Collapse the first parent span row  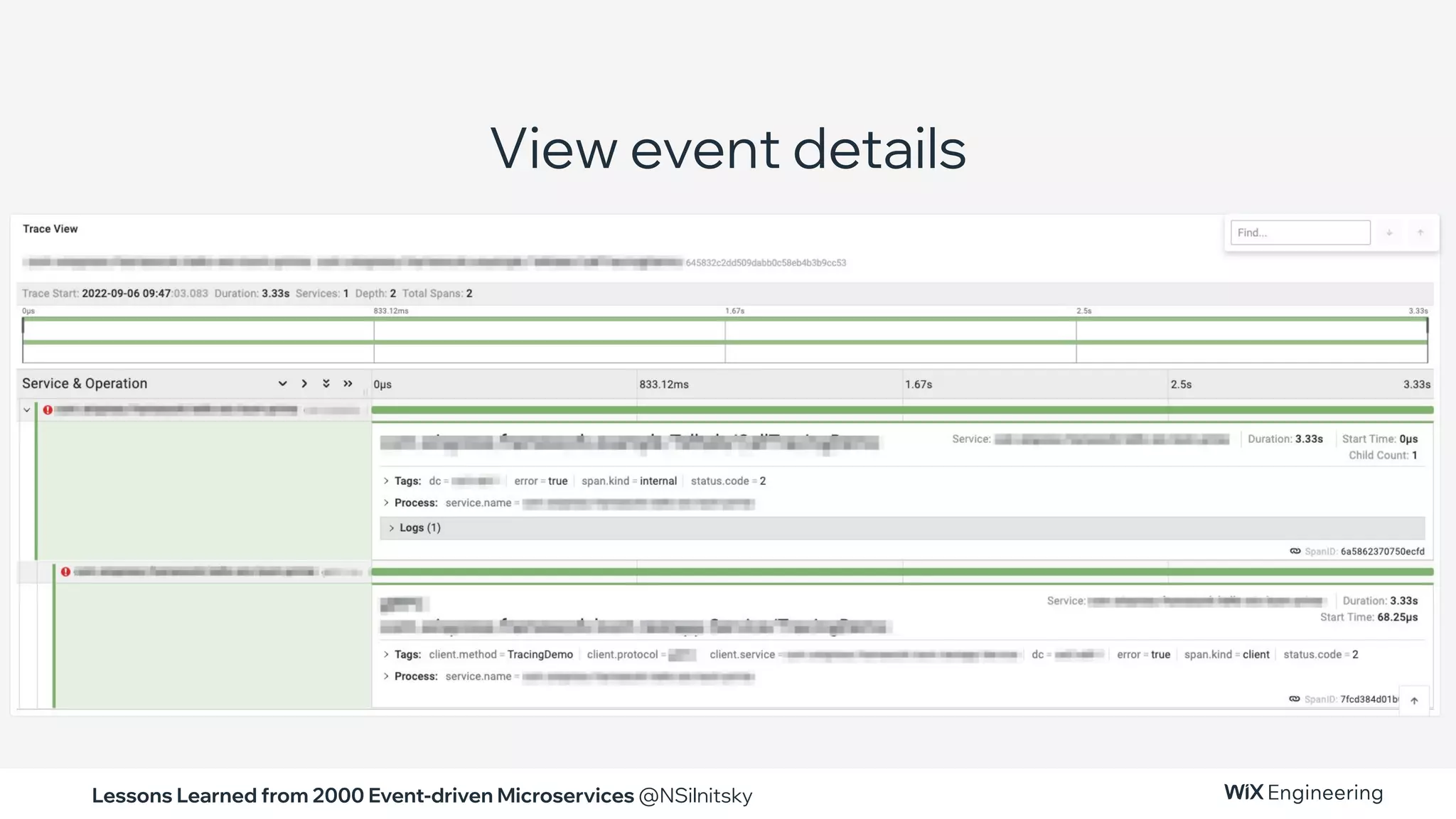click(26, 410)
